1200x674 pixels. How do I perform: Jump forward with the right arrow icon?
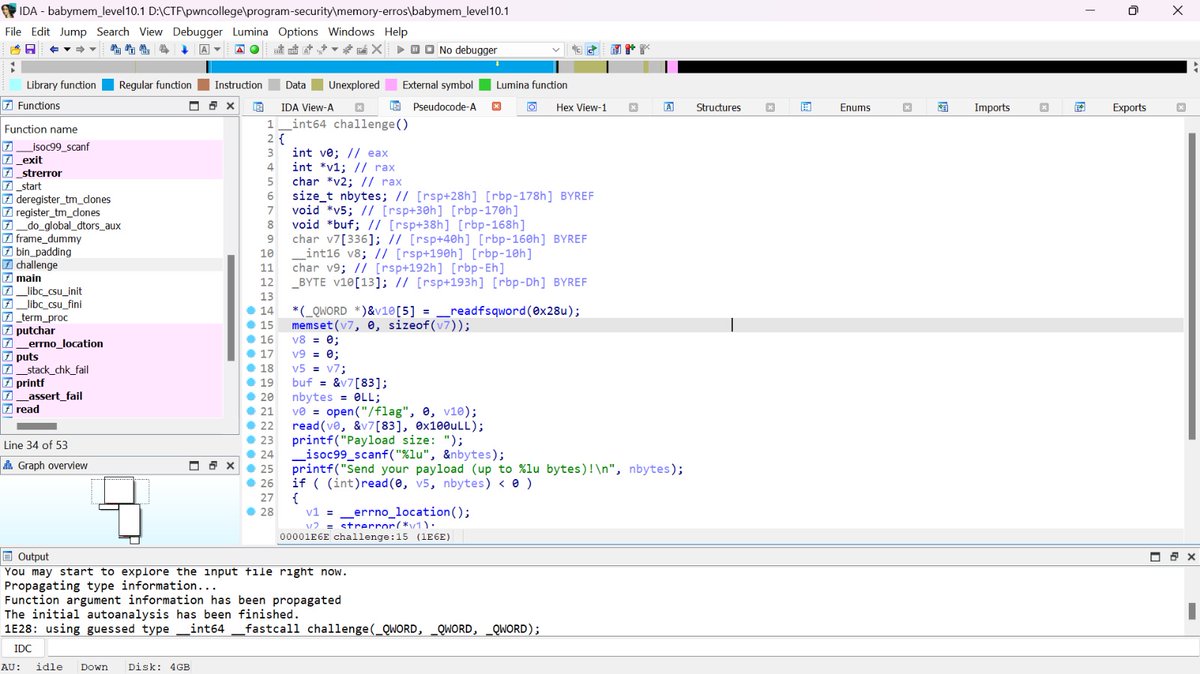tap(81, 49)
